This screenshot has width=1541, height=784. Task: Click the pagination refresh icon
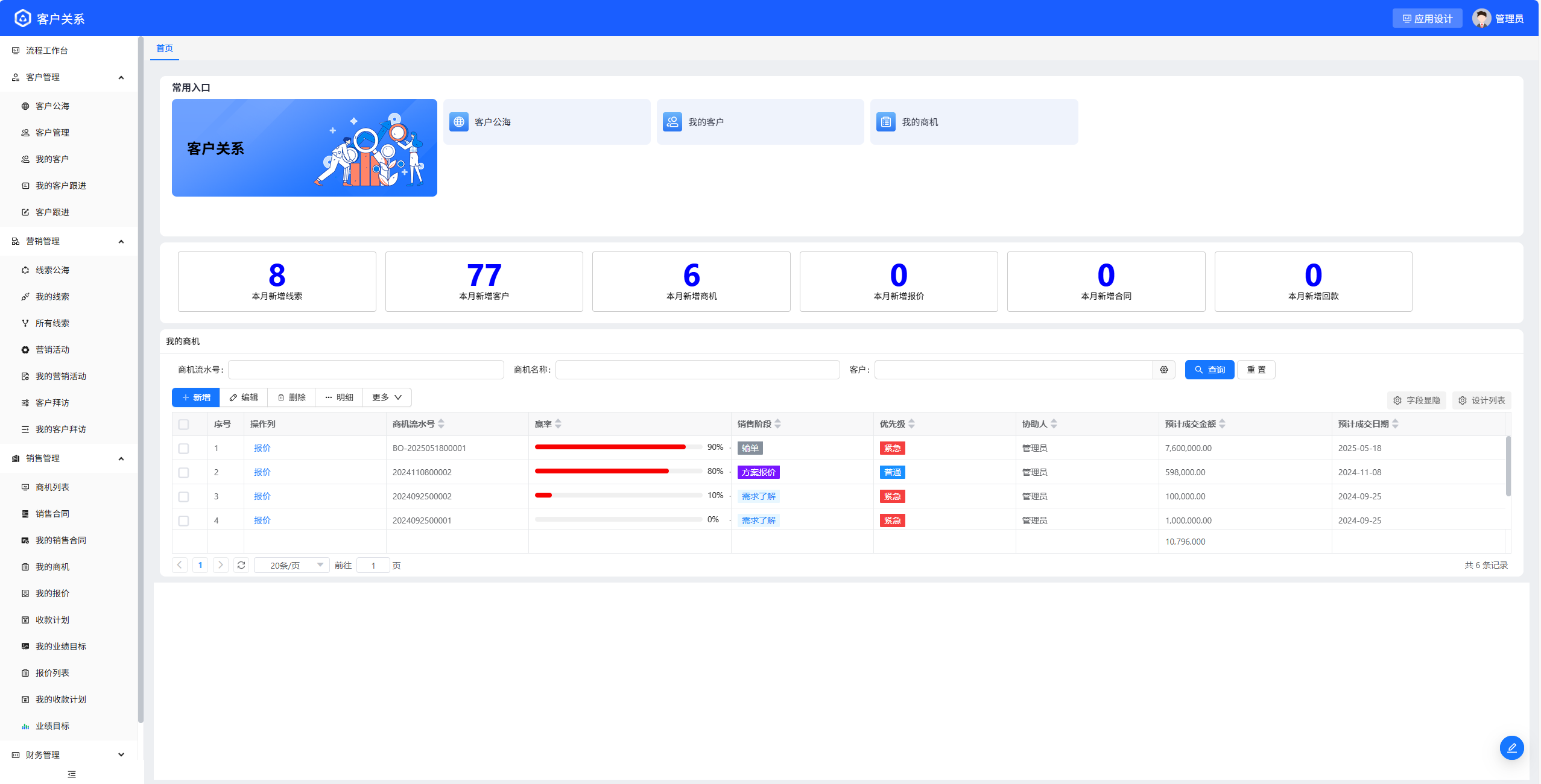pyautogui.click(x=241, y=565)
